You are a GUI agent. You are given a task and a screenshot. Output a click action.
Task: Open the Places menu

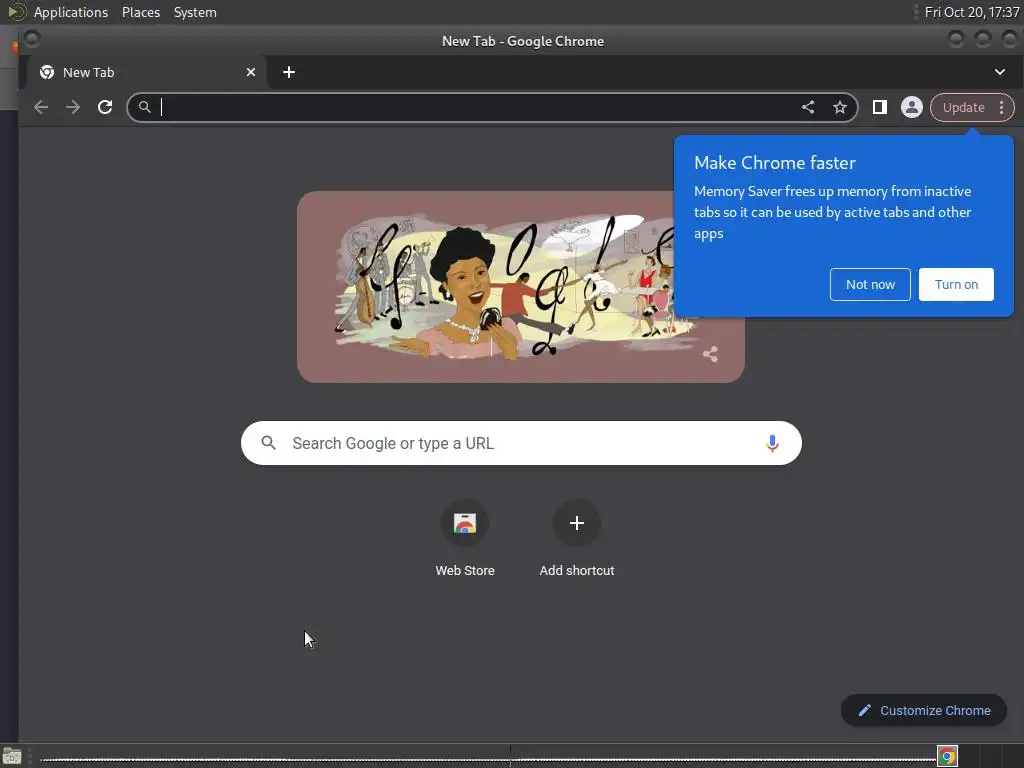point(141,12)
